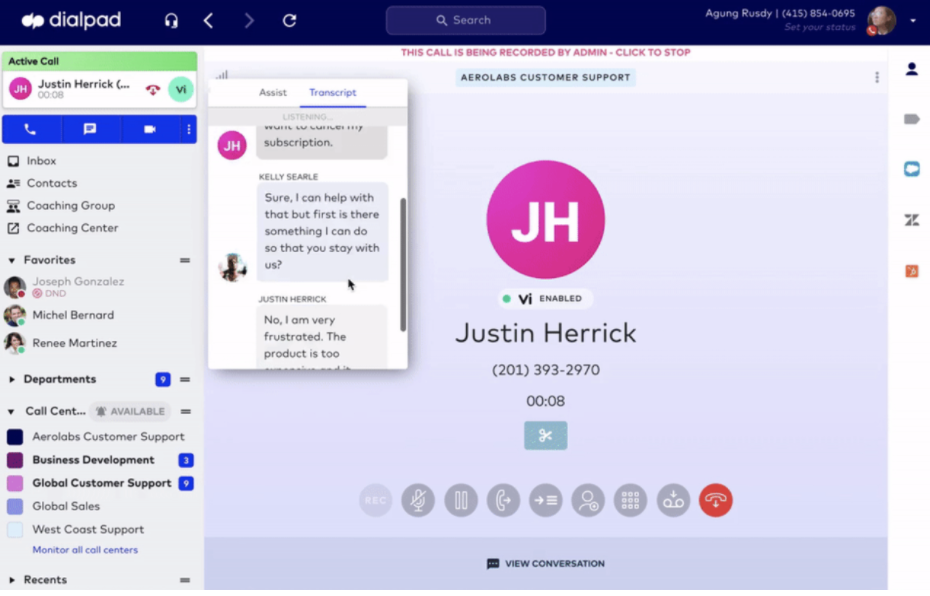Open Coaching Group

coord(71,206)
